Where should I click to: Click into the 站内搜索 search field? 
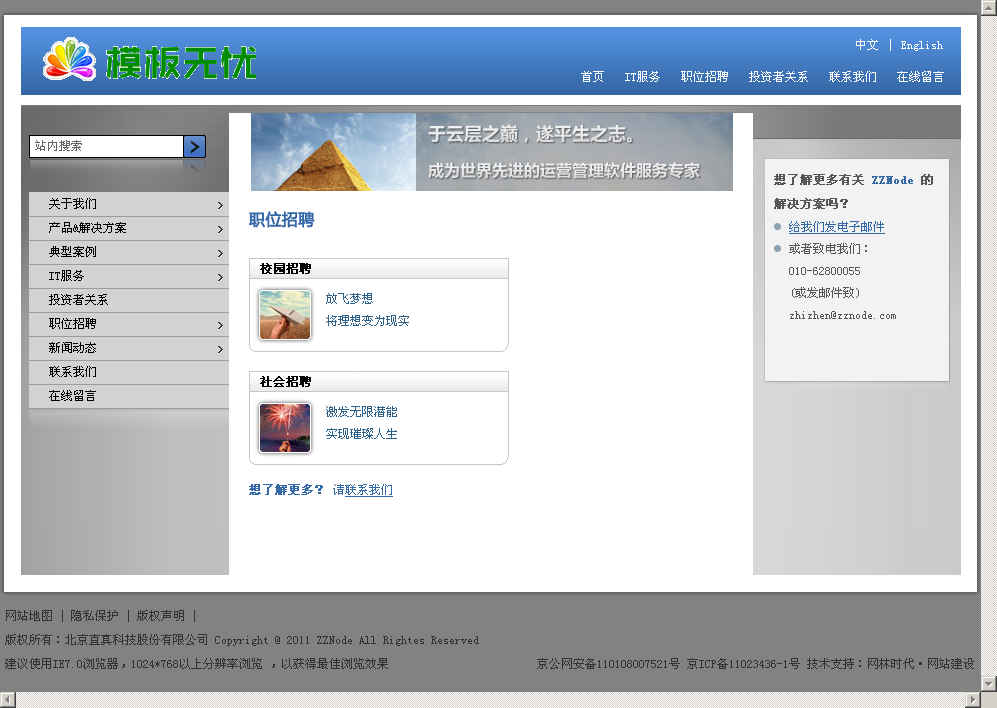106,146
